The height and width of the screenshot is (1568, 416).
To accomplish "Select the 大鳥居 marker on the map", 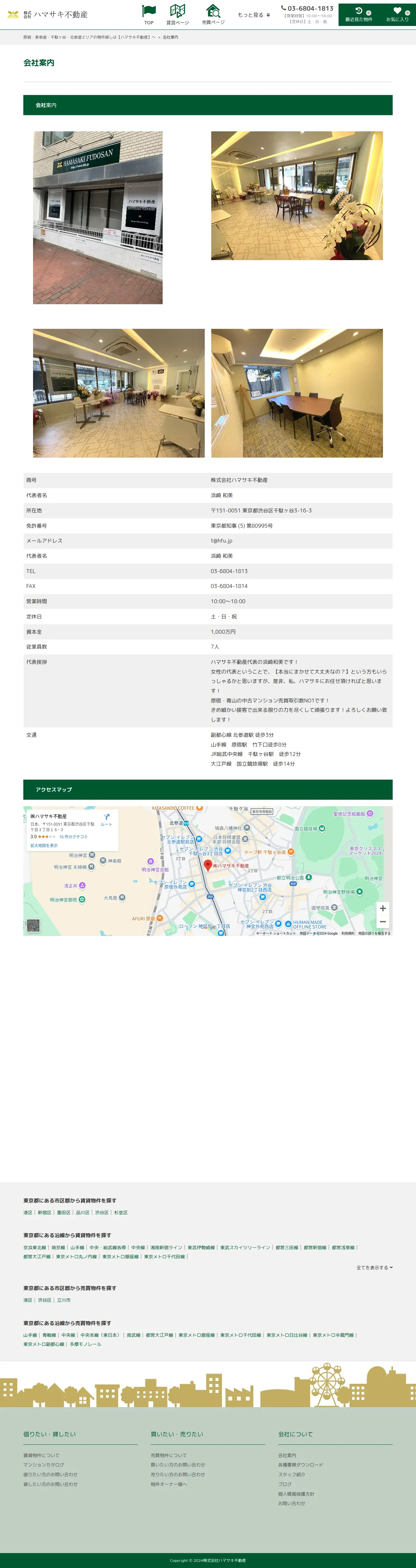I will (x=122, y=897).
